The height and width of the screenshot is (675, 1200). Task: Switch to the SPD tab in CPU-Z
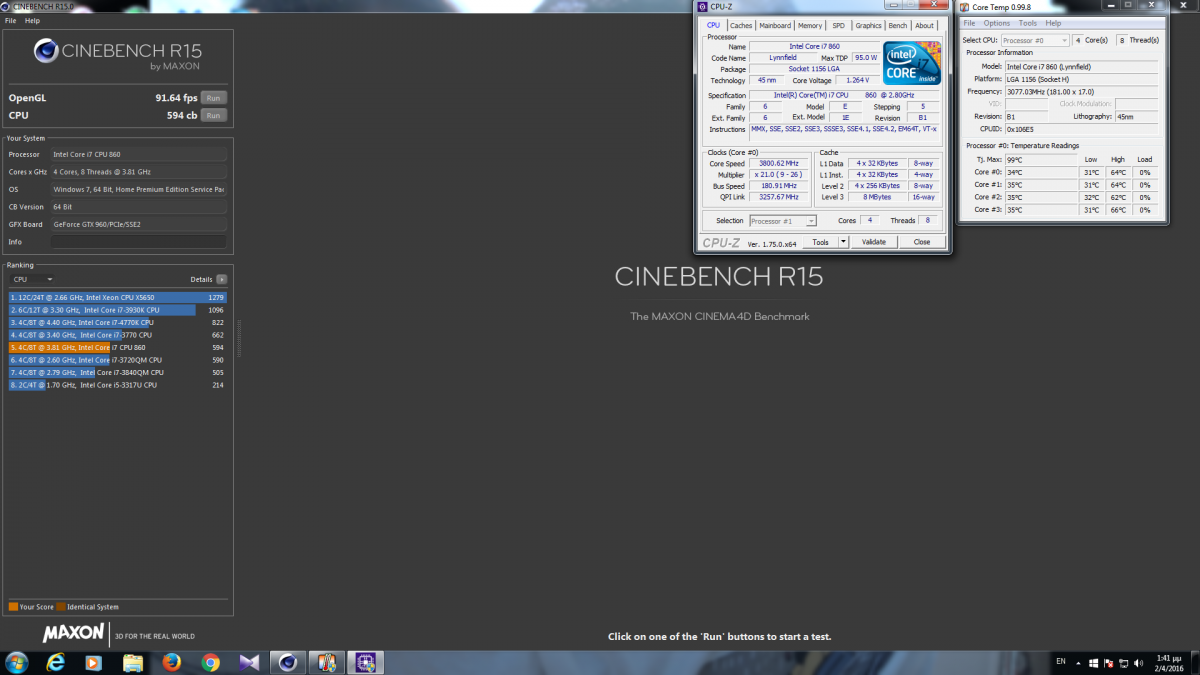838,26
